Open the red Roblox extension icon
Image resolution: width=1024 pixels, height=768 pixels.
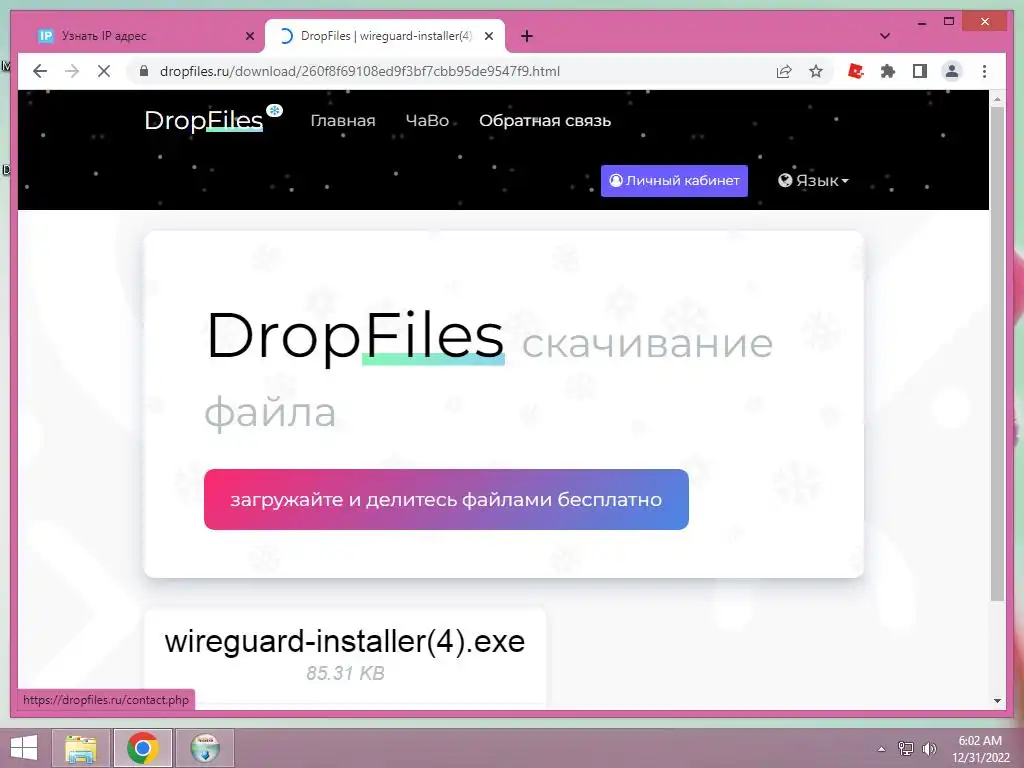[856, 71]
